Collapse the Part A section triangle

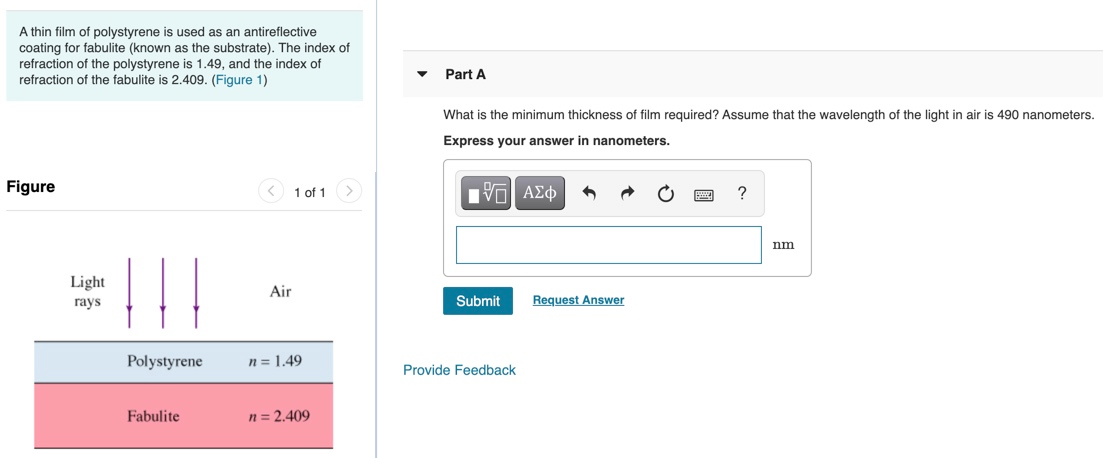click(x=422, y=74)
